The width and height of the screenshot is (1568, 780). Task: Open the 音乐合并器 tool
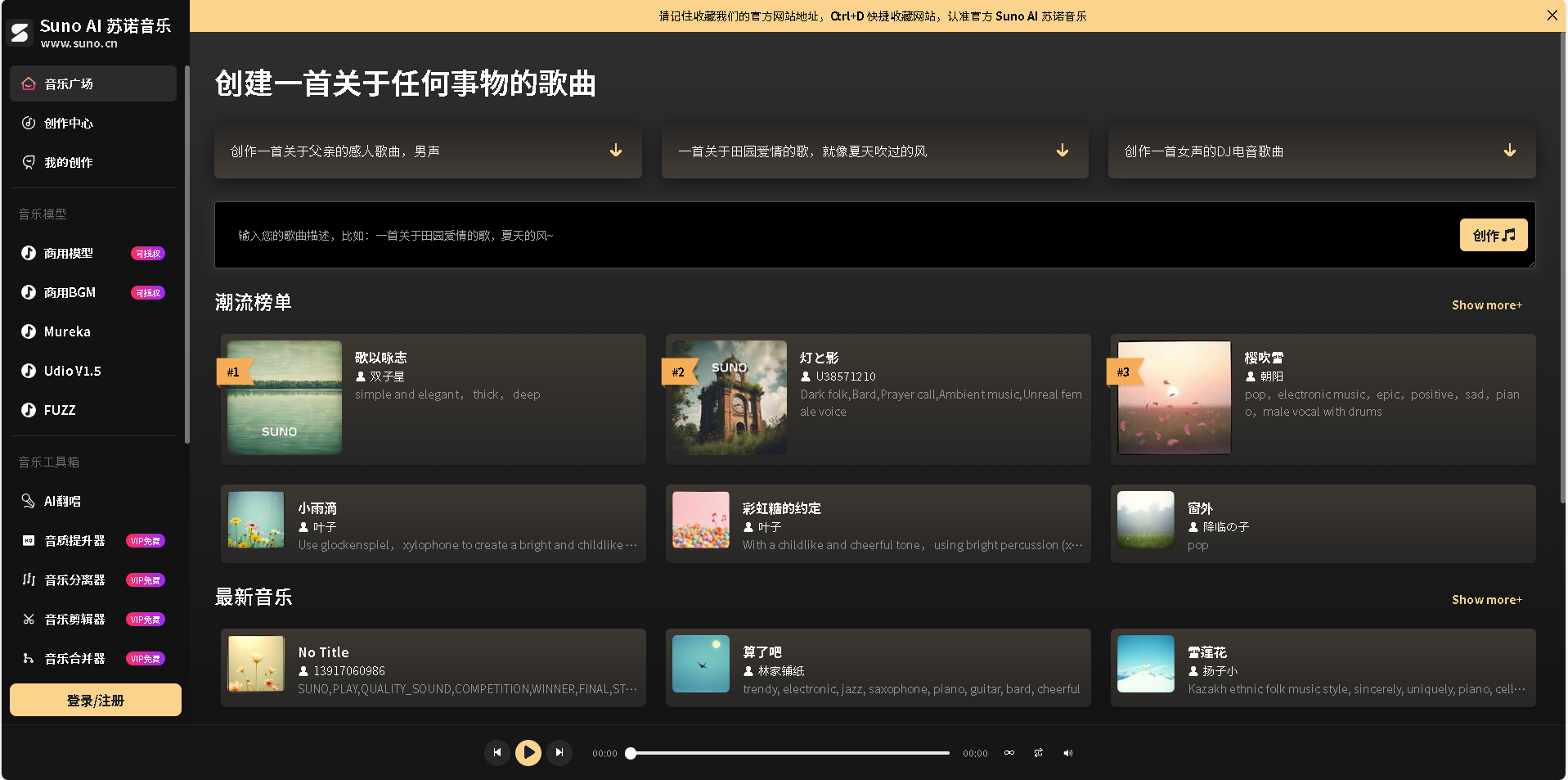click(x=74, y=658)
